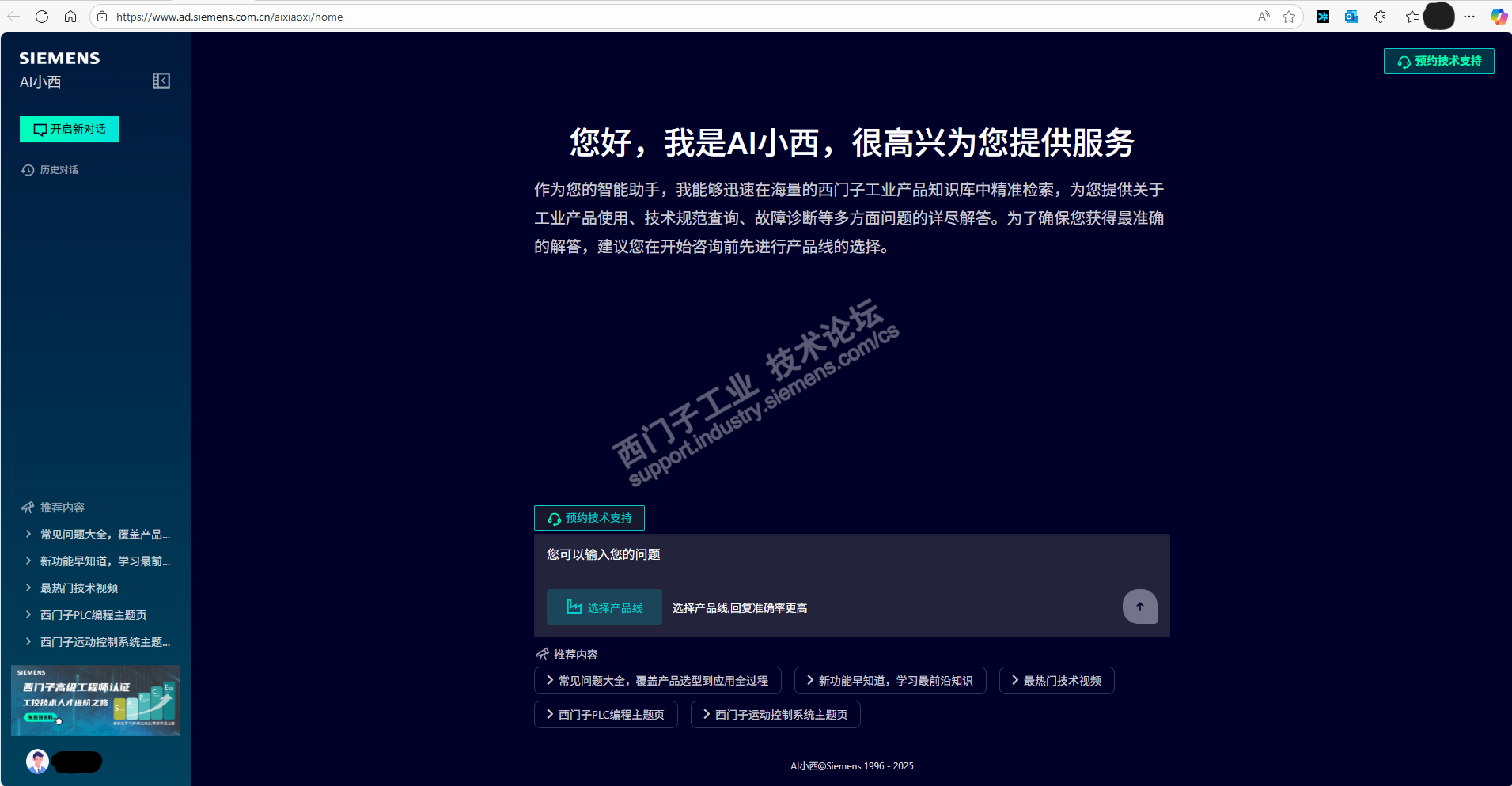Open the 选择产品线 product line selector
The height and width of the screenshot is (786, 1512).
click(604, 607)
